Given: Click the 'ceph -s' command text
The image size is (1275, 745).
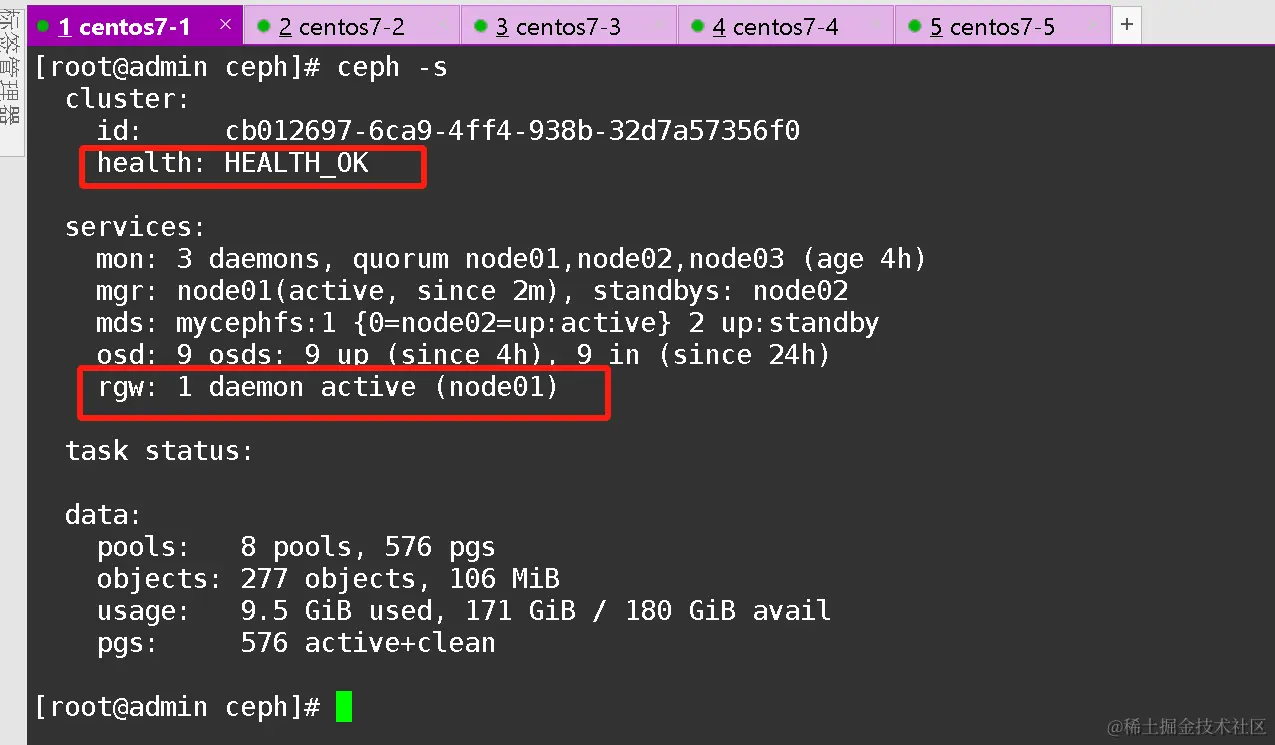Looking at the screenshot, I should tap(392, 67).
